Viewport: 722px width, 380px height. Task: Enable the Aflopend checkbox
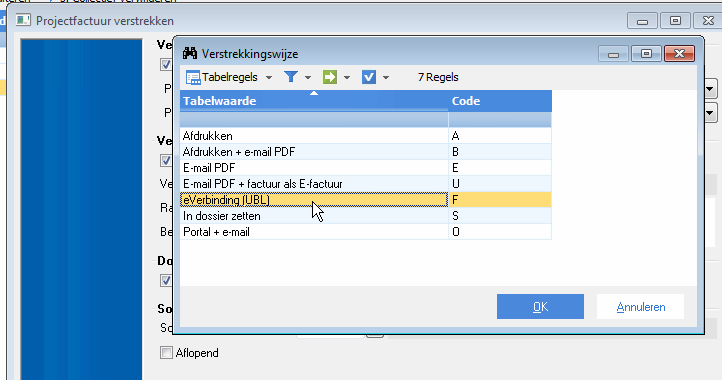166,353
